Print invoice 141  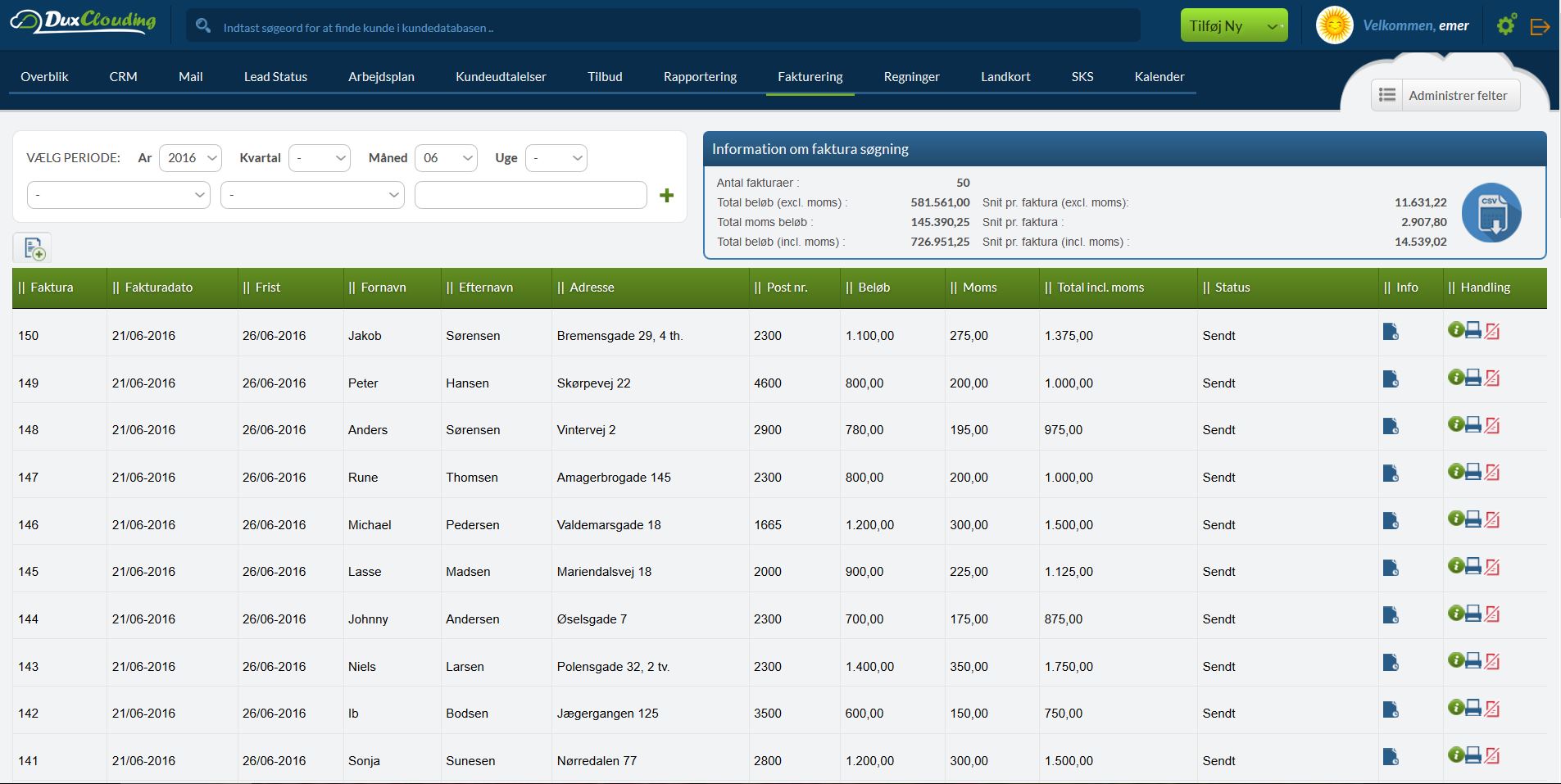pyautogui.click(x=1473, y=755)
